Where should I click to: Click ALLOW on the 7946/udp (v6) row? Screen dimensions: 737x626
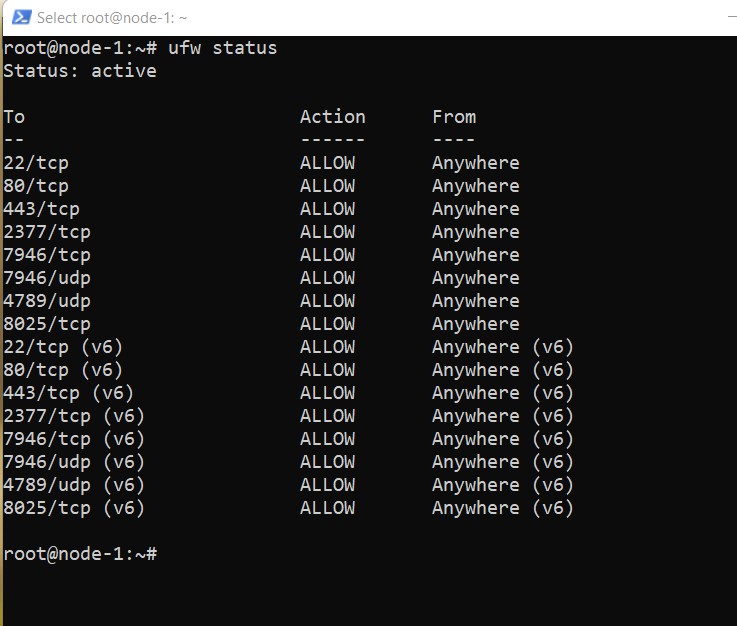click(x=328, y=462)
